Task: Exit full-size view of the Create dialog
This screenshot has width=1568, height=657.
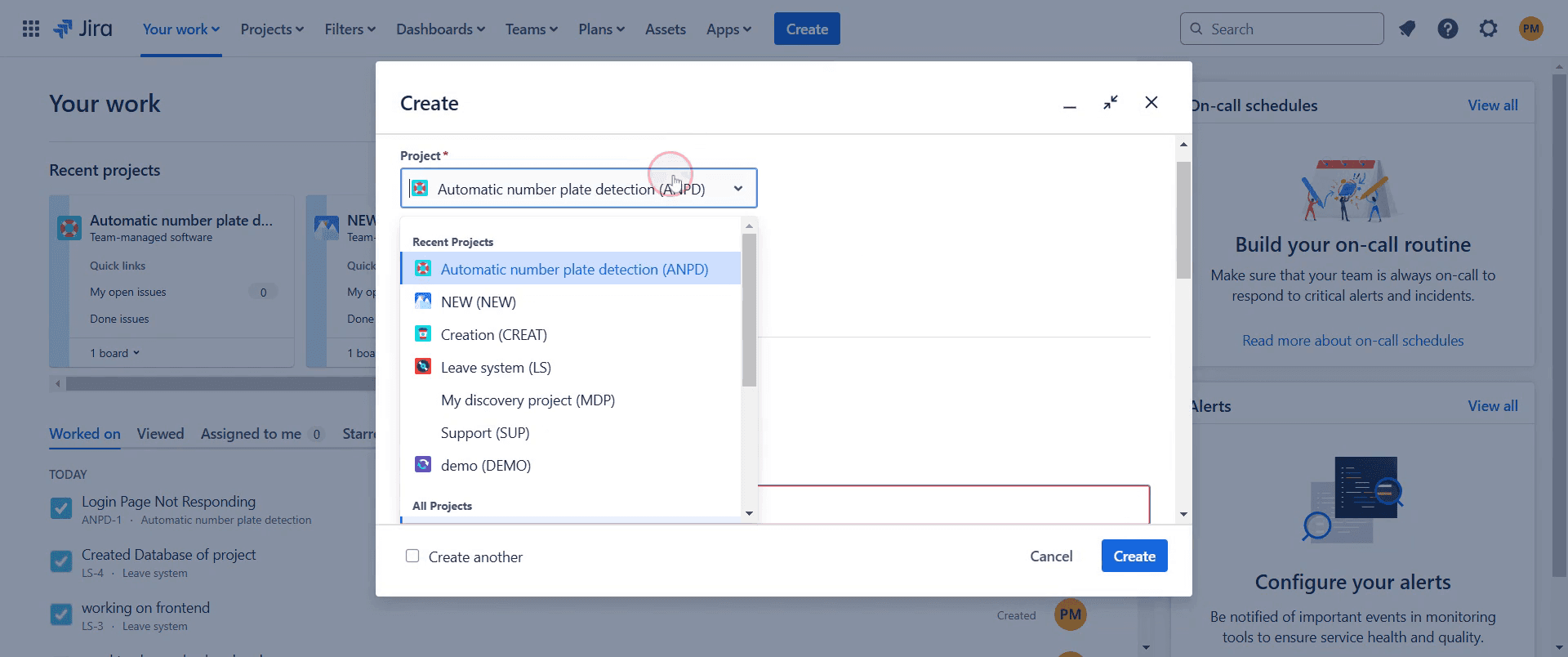Action: coord(1111,103)
